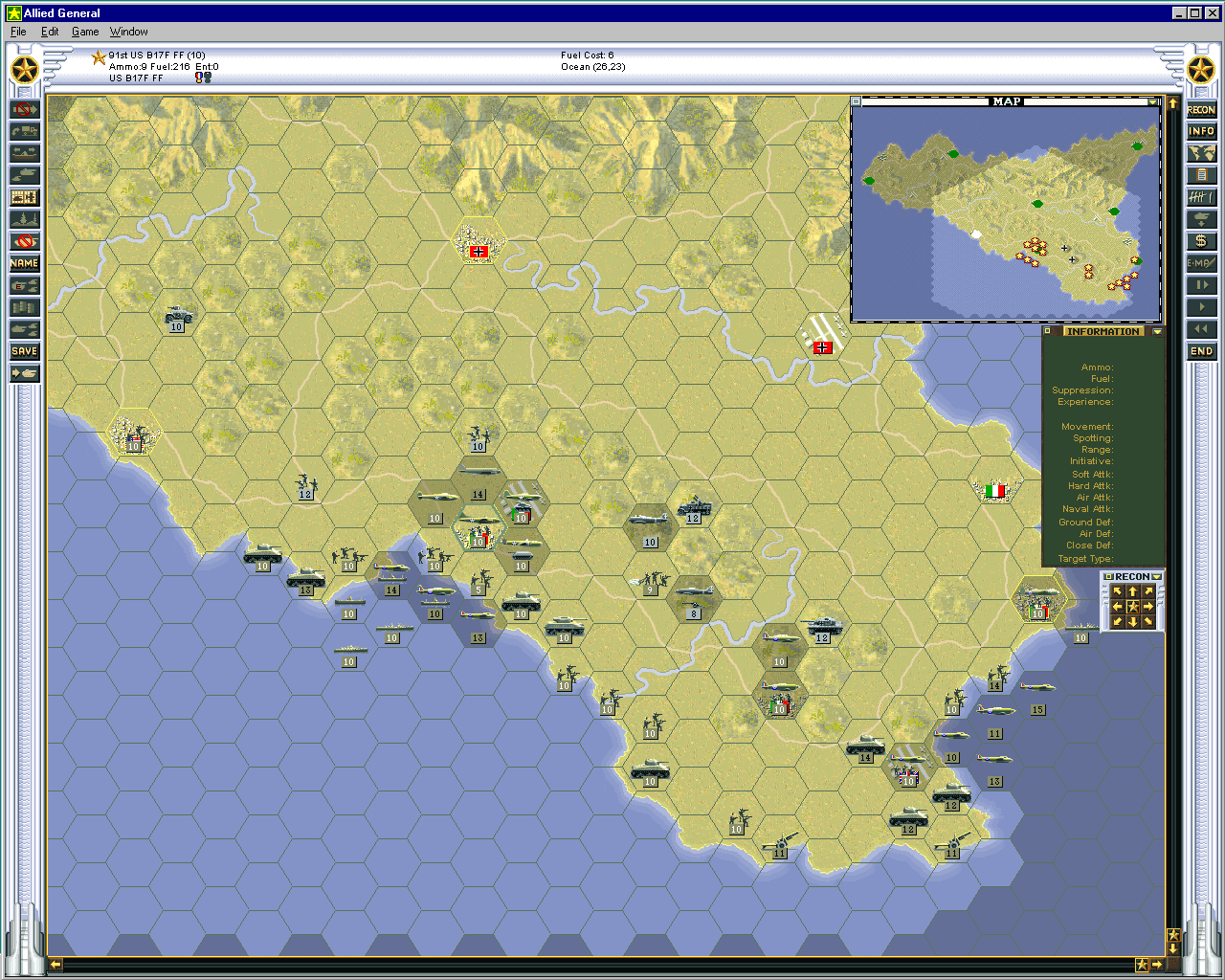Click the RECON pad center star

click(x=1133, y=607)
